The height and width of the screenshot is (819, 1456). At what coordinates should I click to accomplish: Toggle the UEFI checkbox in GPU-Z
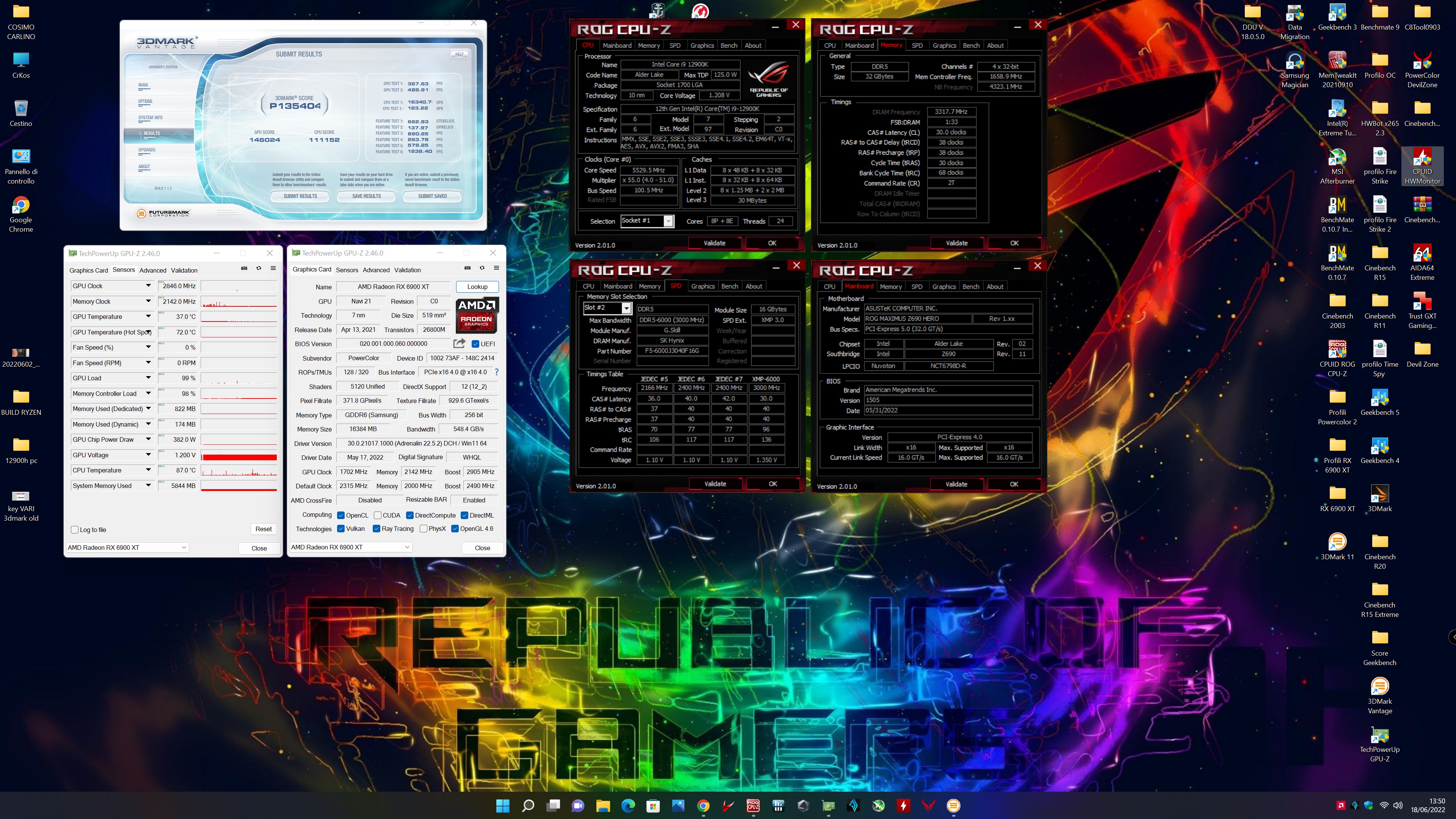point(475,344)
